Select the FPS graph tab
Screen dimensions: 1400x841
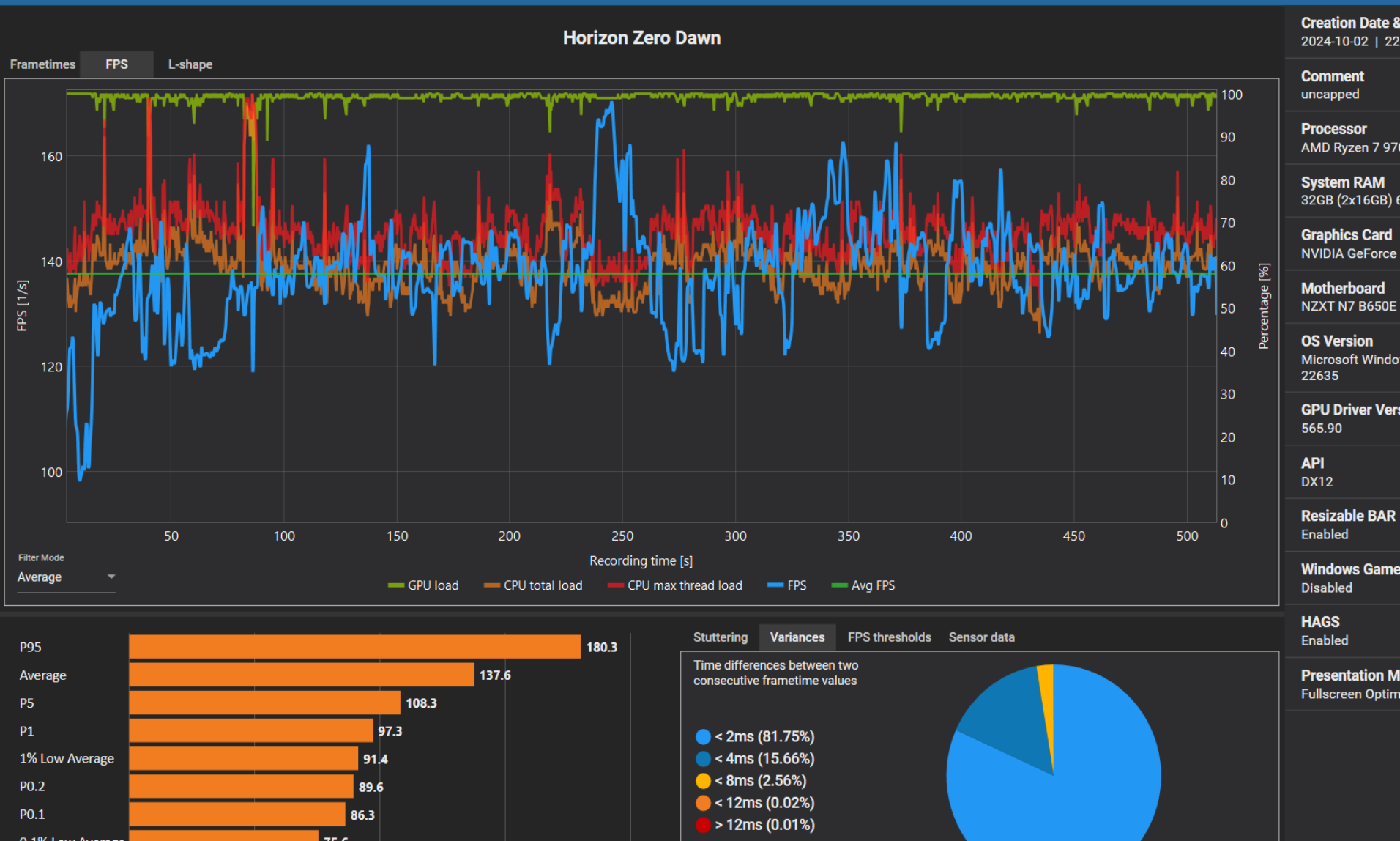[116, 64]
